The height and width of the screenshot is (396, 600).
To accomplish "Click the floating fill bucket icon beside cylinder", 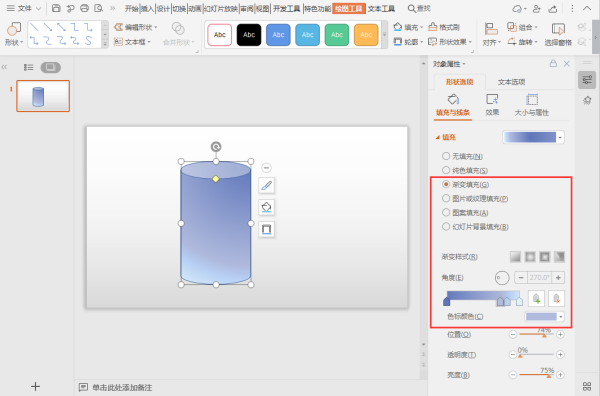I will click(266, 207).
